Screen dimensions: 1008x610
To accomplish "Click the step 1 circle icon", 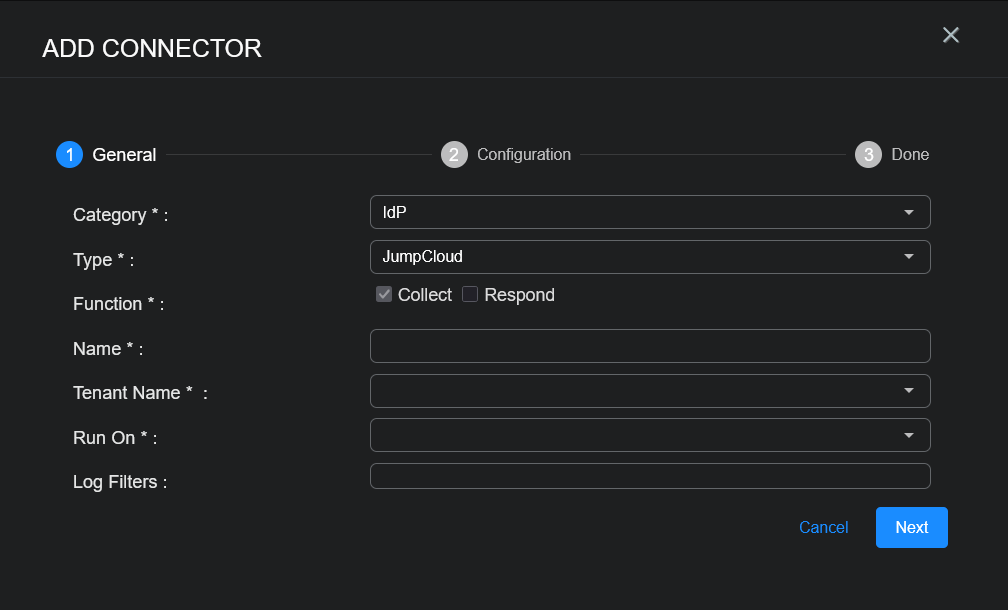I will click(x=69, y=155).
